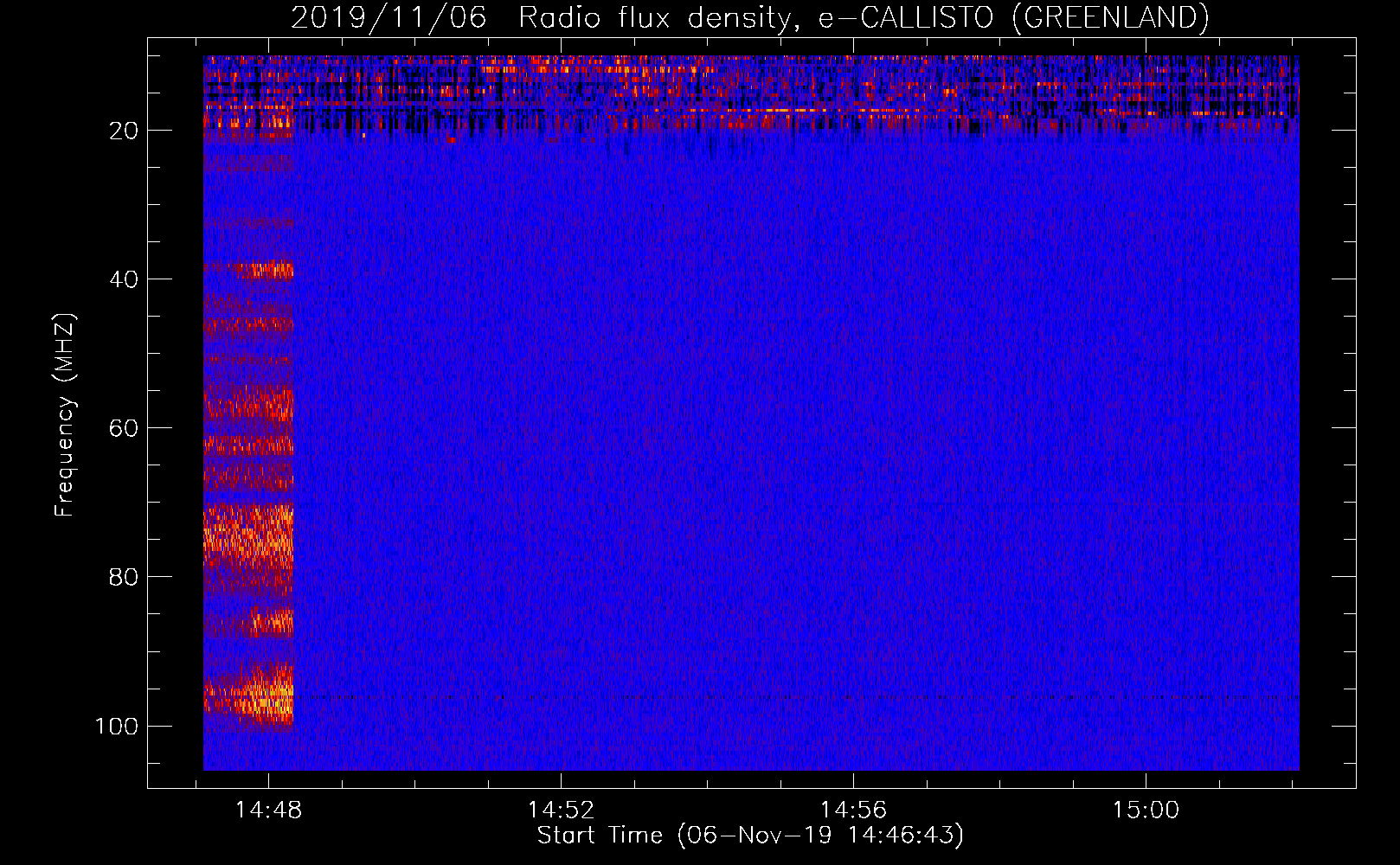Click the 'Frequency (MHZ)' axis label
The width and height of the screenshot is (1400, 865).
(x=66, y=414)
